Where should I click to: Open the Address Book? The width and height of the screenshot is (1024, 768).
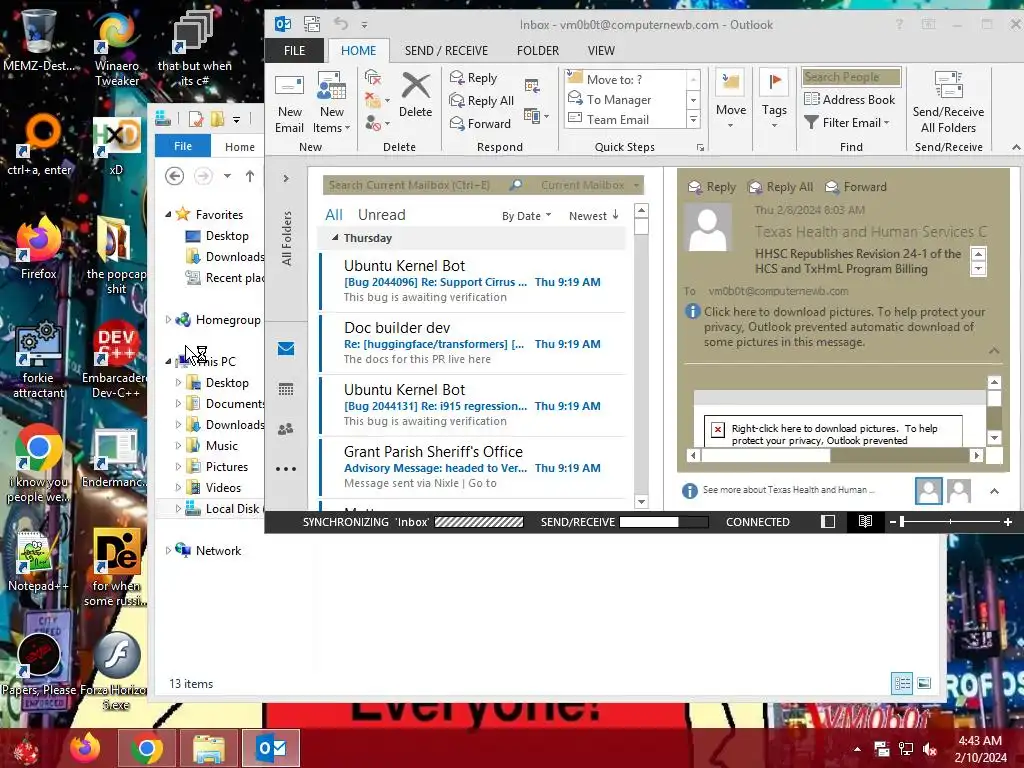[x=850, y=99]
